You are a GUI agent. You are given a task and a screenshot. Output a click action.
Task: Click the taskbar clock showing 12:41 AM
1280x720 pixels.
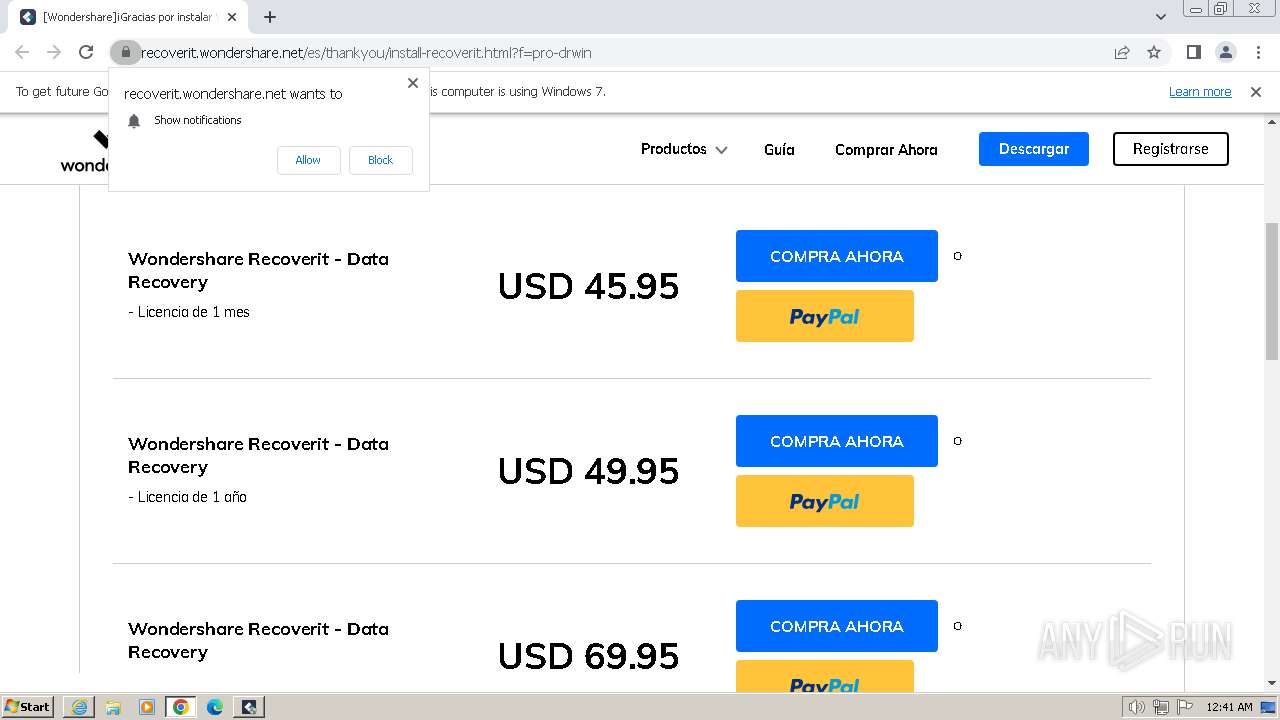pos(1229,707)
